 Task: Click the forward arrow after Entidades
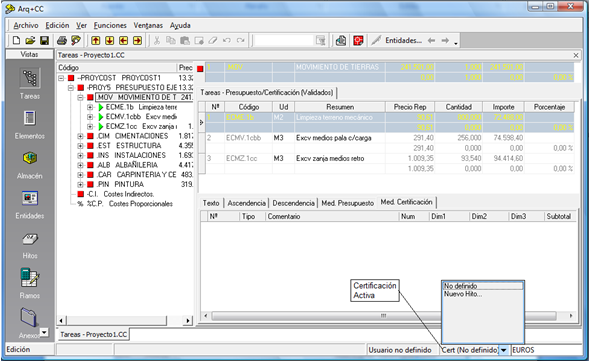pos(445,40)
